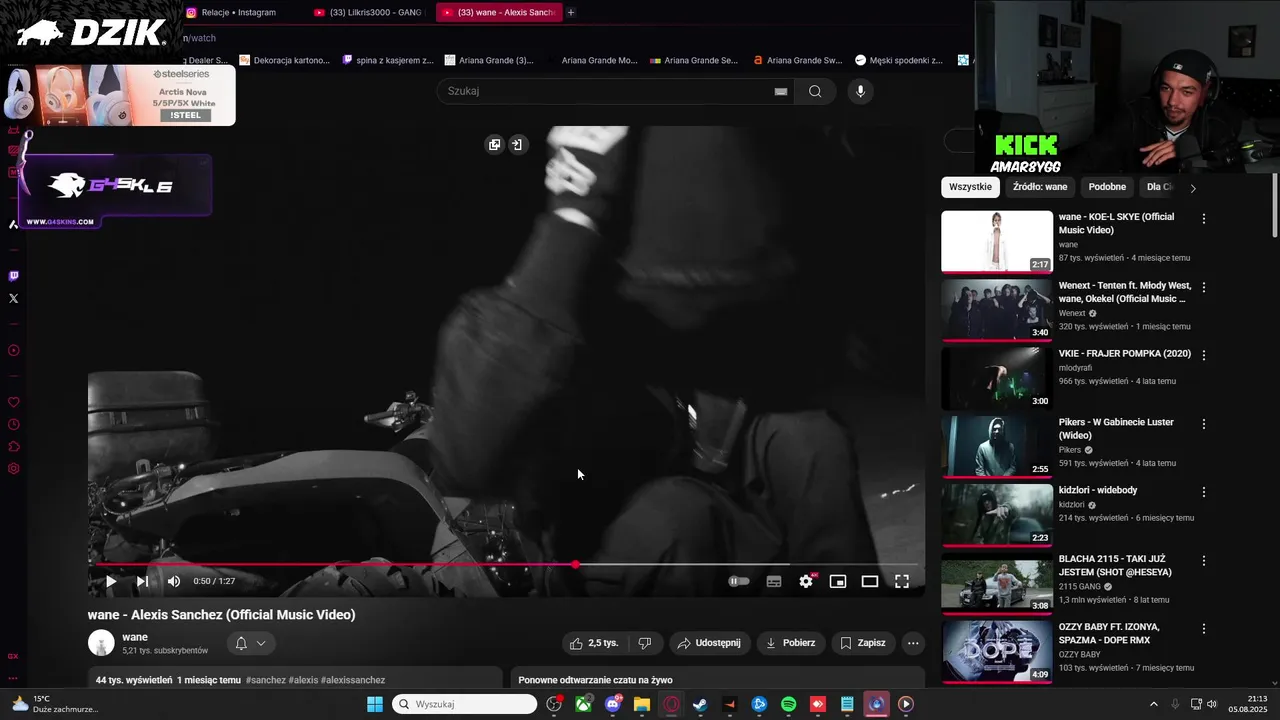The height and width of the screenshot is (720, 1280).
Task: Click the search magnifier button
Action: [x=815, y=91]
